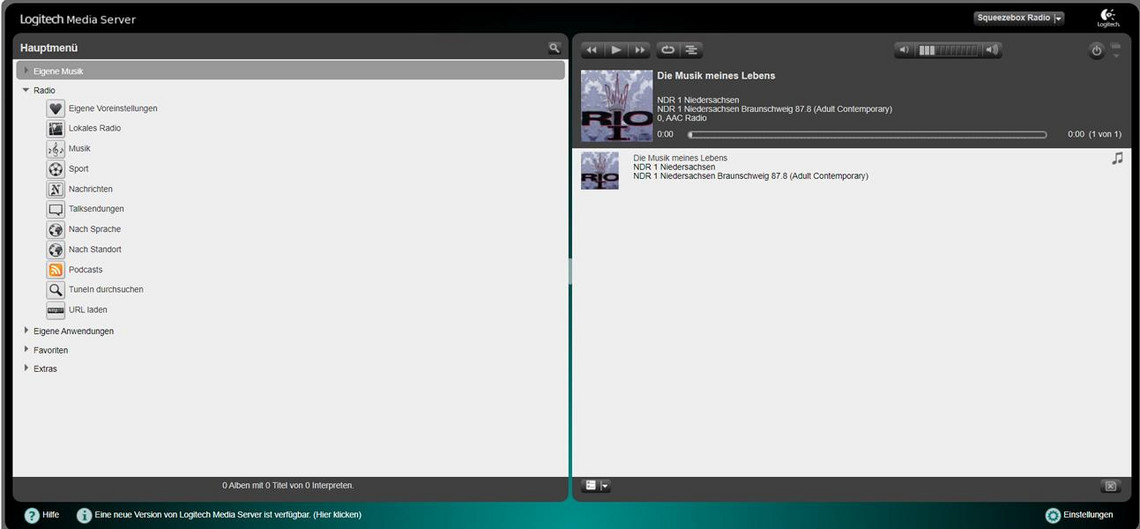Select the Talksendungen label
The height and width of the screenshot is (529, 1140).
[96, 209]
